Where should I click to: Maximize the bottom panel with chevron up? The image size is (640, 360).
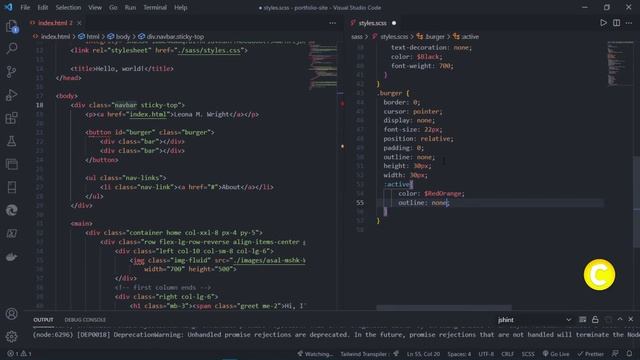point(620,319)
